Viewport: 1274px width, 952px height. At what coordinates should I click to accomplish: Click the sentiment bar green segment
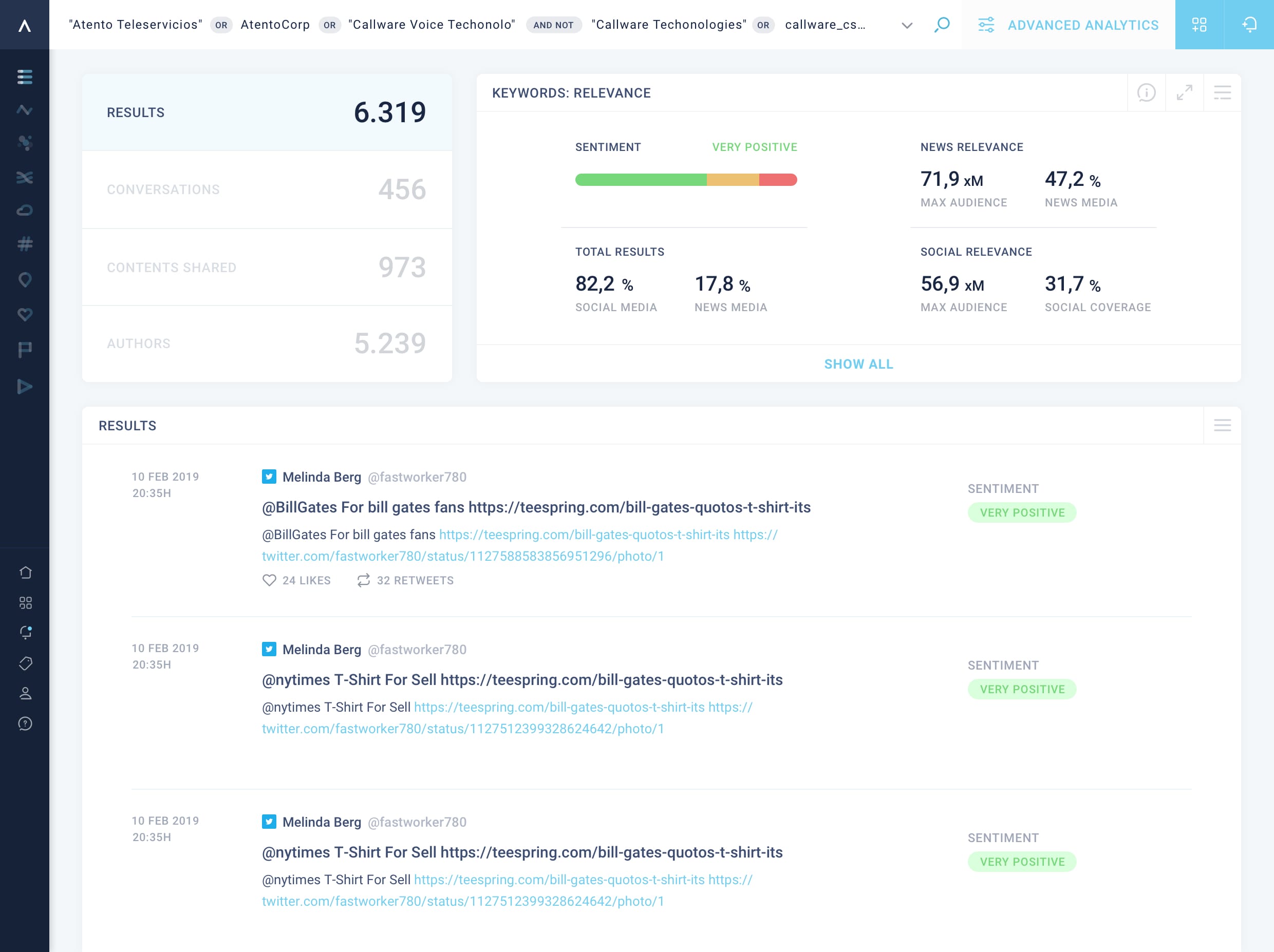(x=641, y=180)
